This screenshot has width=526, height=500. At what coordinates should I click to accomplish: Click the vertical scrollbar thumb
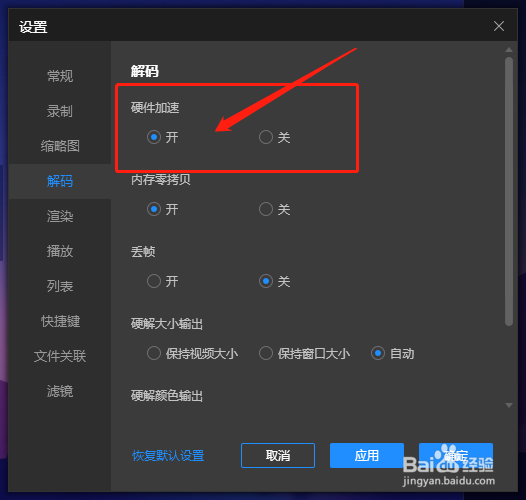click(509, 191)
